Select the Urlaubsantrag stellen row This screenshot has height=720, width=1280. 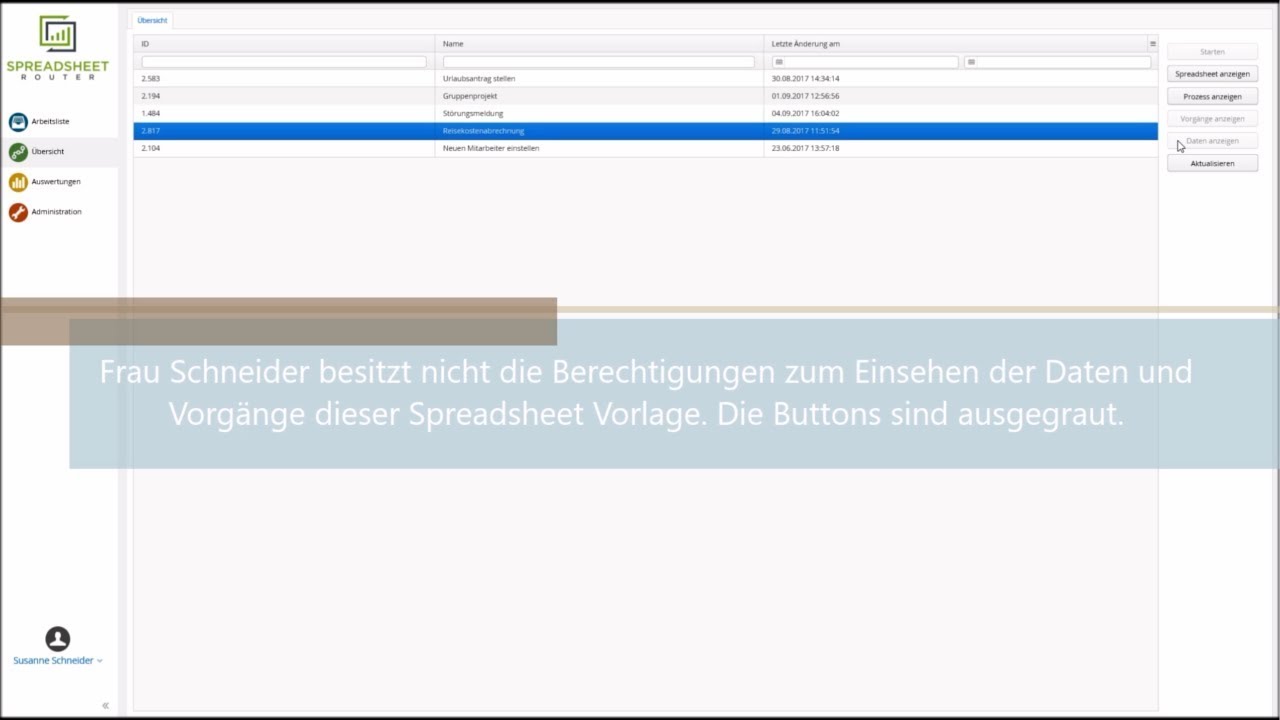click(x=645, y=78)
